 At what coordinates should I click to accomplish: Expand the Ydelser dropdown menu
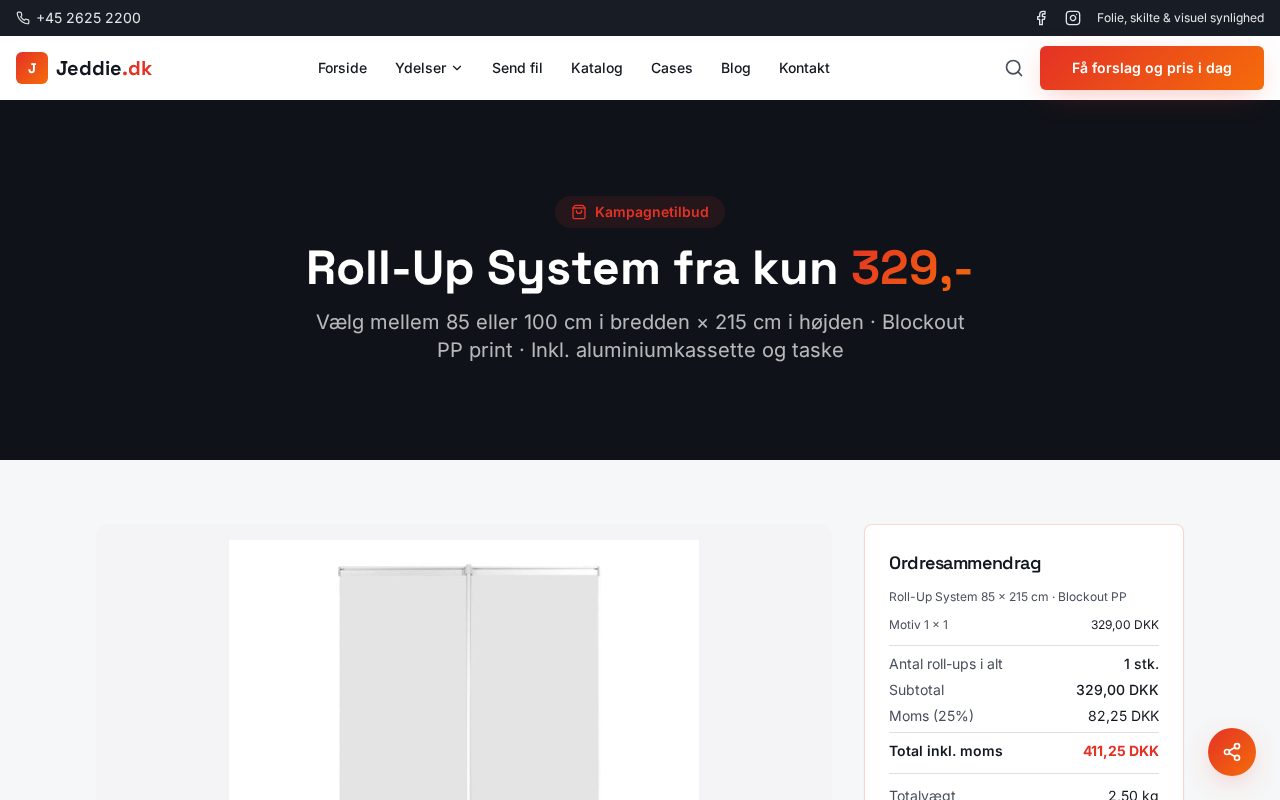420,68
